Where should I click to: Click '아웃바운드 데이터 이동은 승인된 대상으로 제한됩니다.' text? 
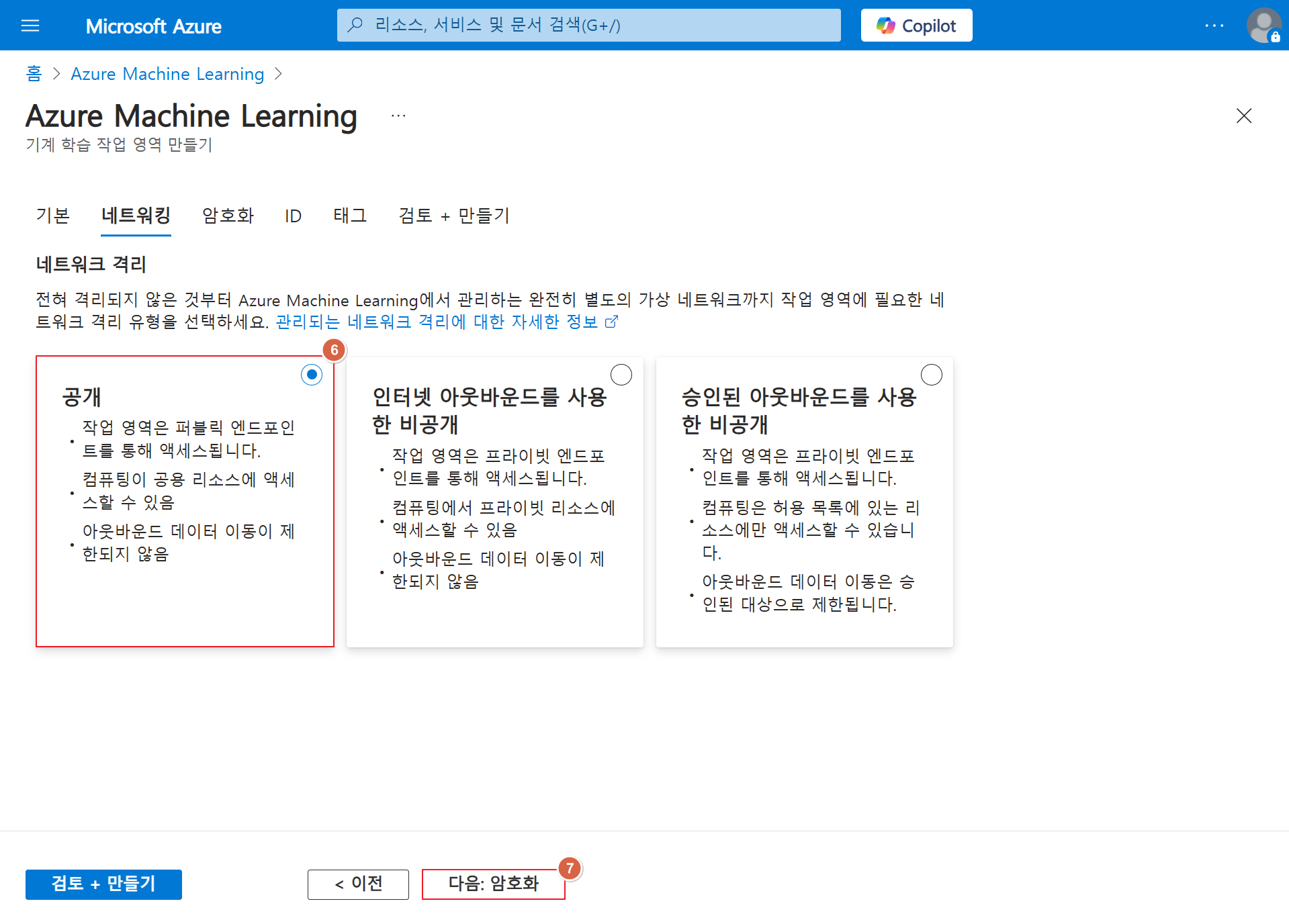[808, 593]
